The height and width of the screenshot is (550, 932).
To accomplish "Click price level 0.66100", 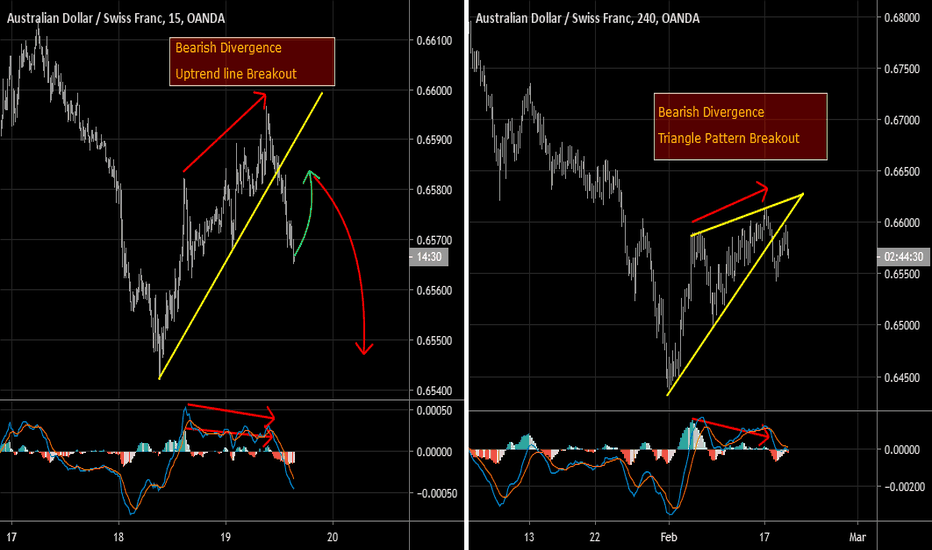I will pos(434,40).
